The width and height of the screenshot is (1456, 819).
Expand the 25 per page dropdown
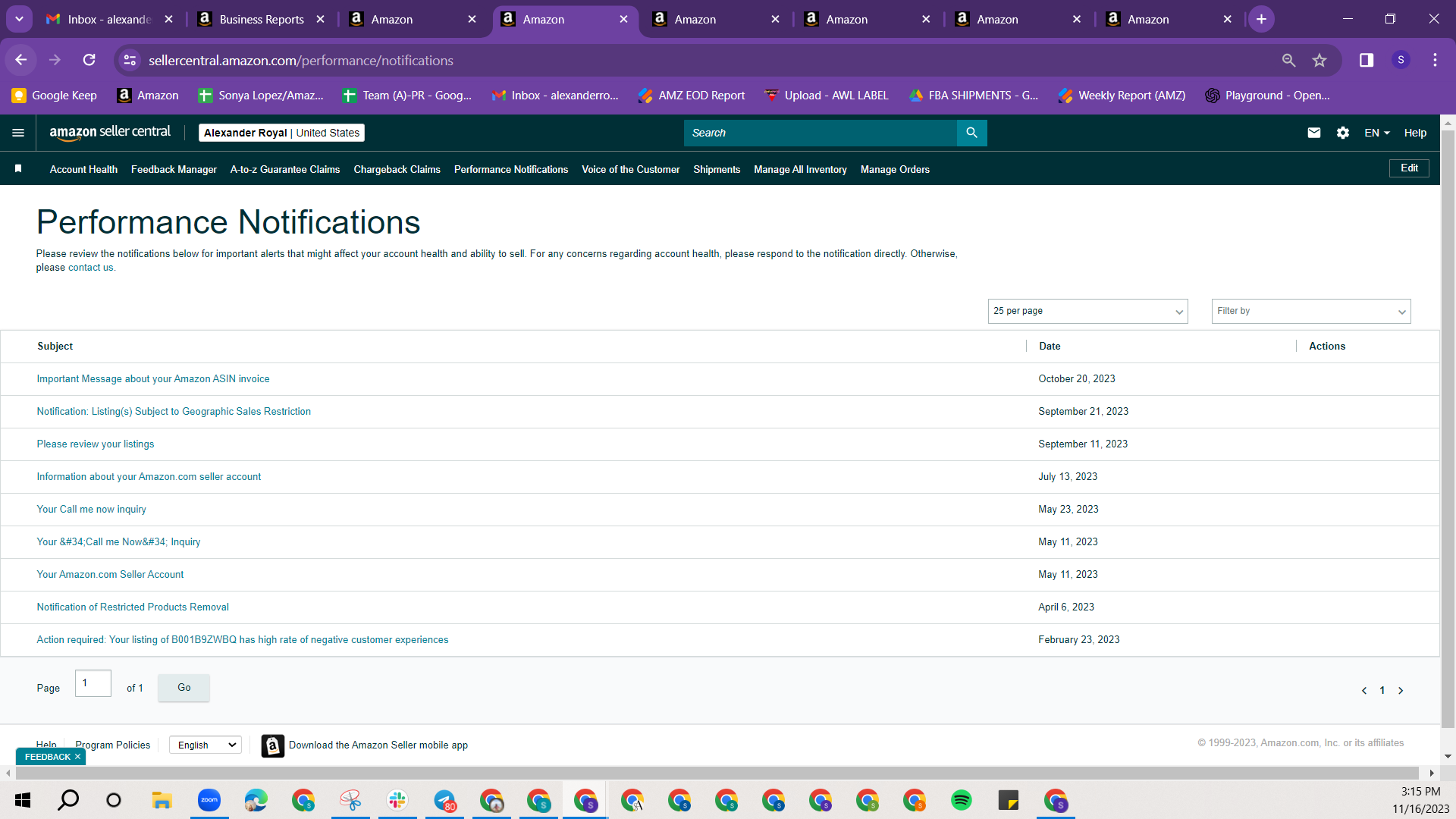click(1087, 311)
